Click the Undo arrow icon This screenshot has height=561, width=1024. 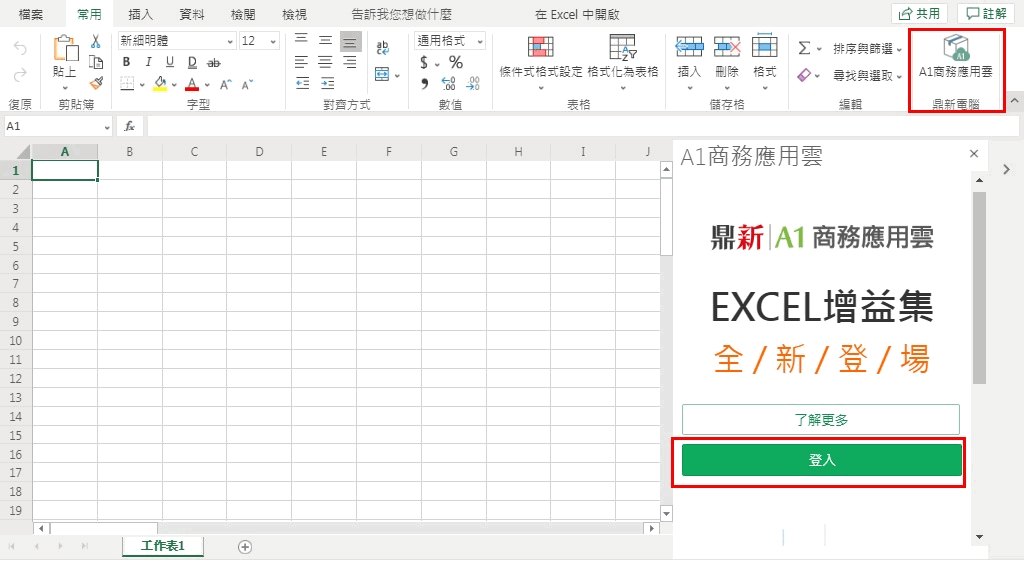pyautogui.click(x=20, y=48)
